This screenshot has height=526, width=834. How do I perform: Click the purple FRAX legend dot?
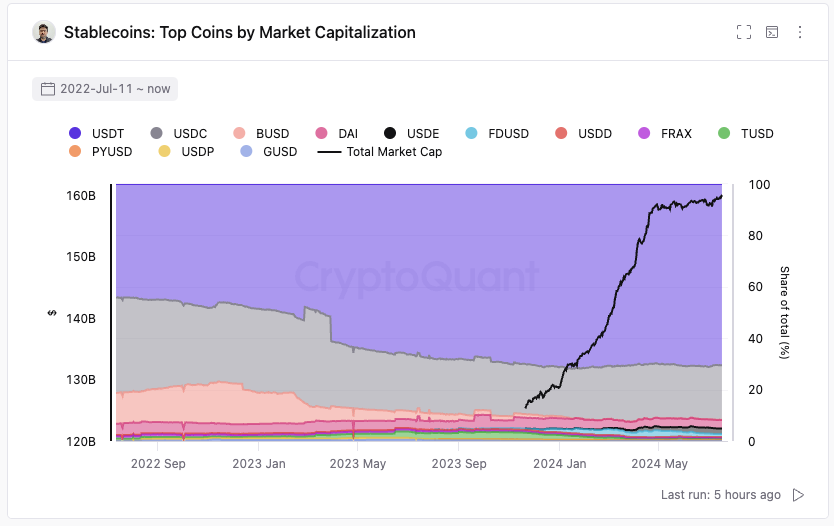(x=644, y=133)
